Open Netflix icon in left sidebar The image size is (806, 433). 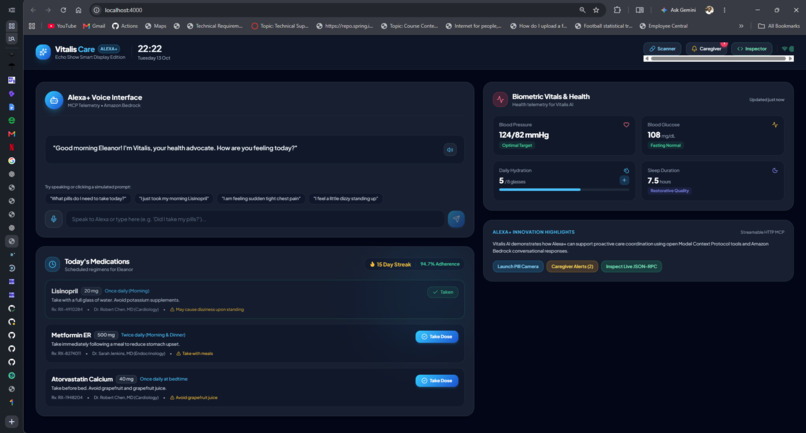(11, 147)
